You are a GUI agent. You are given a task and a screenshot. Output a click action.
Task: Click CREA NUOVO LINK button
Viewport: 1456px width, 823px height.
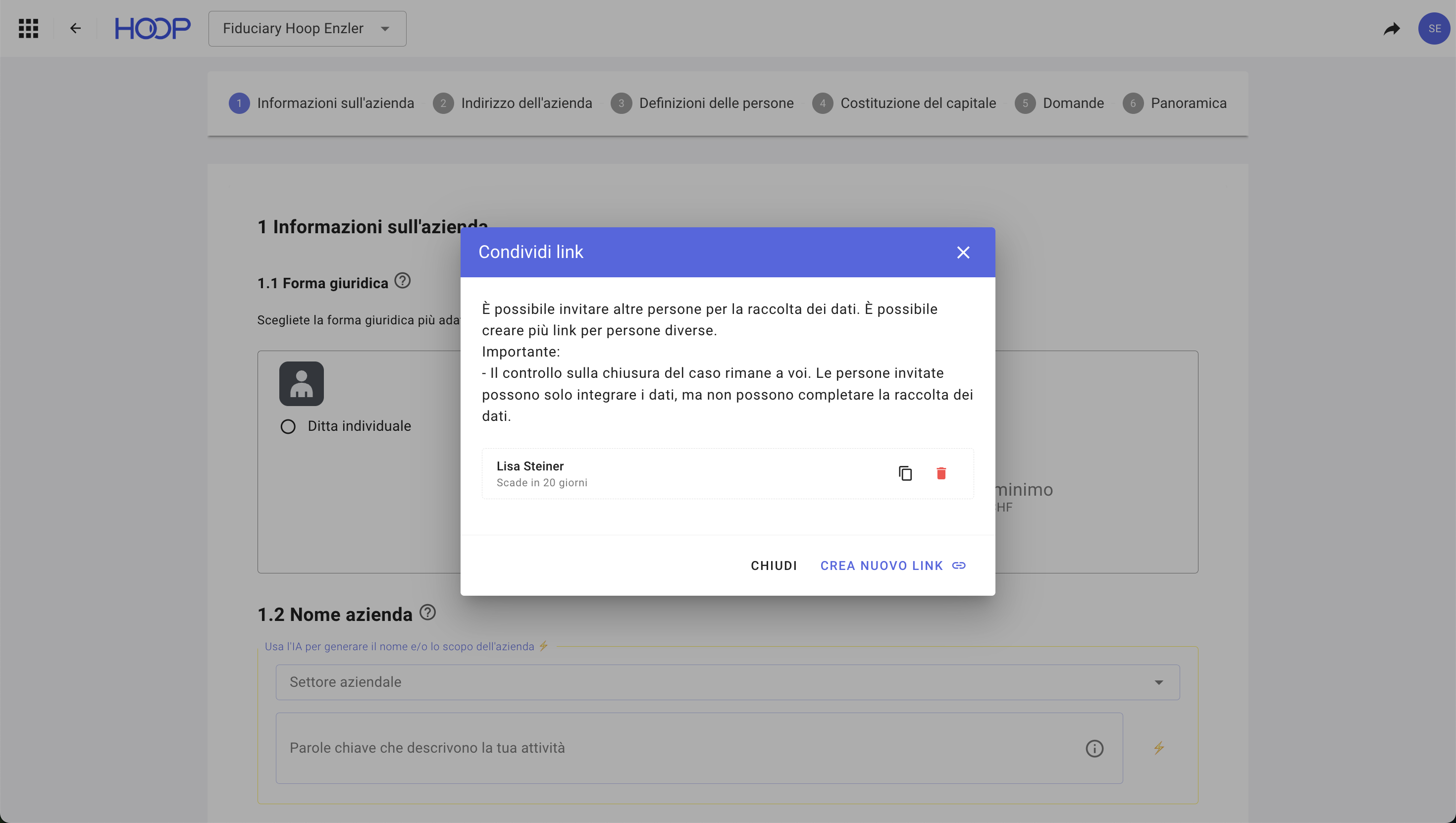coord(892,566)
